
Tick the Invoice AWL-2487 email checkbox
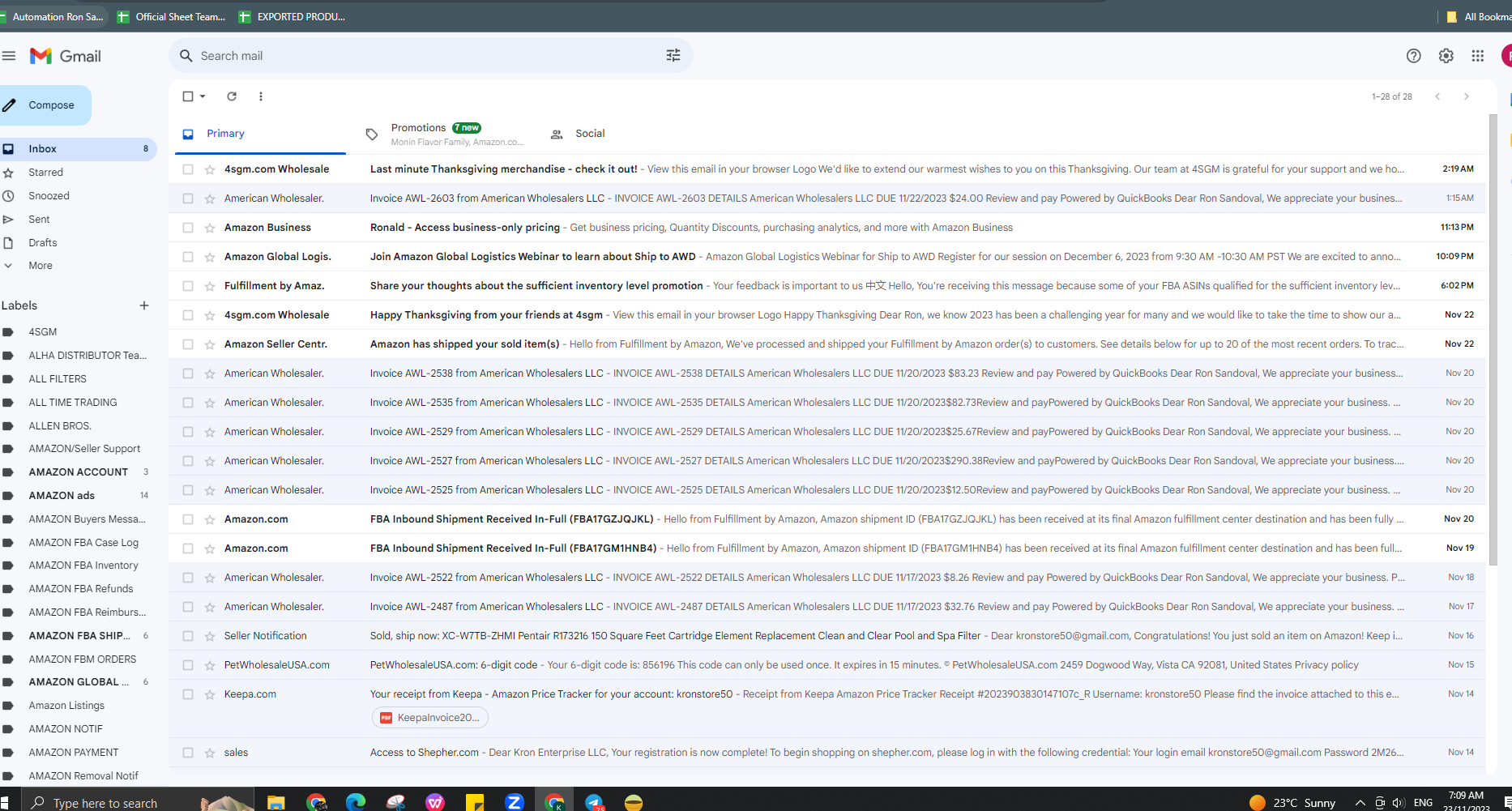(x=188, y=607)
